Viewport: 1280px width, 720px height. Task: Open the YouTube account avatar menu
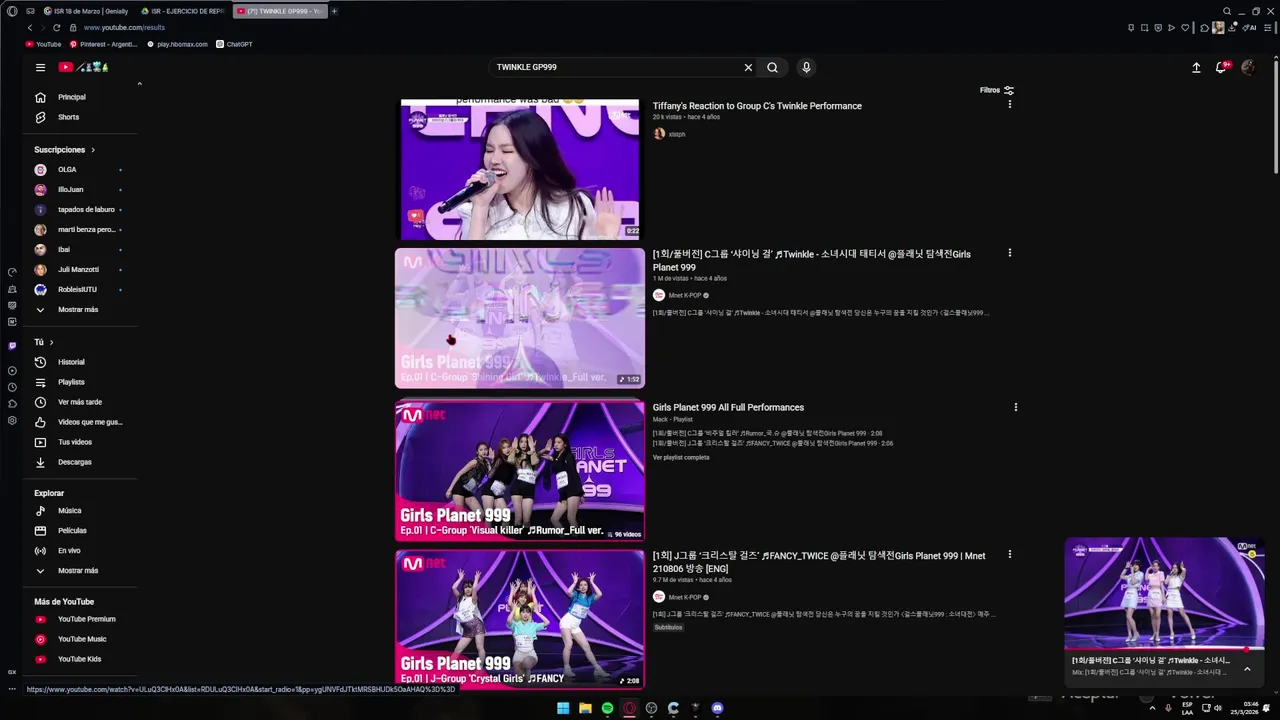(x=1248, y=67)
